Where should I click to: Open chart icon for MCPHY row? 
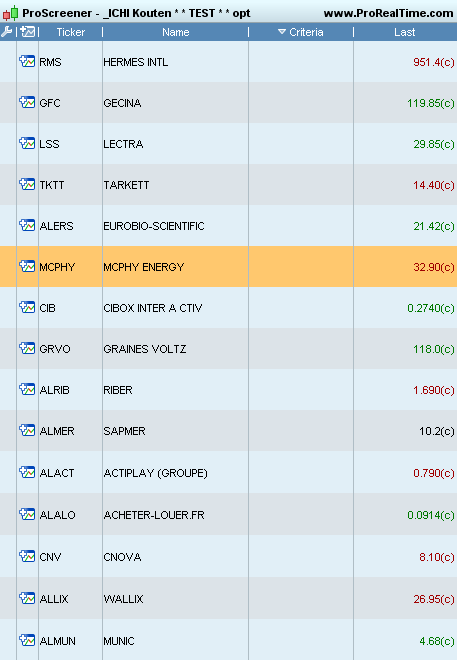coord(27,266)
